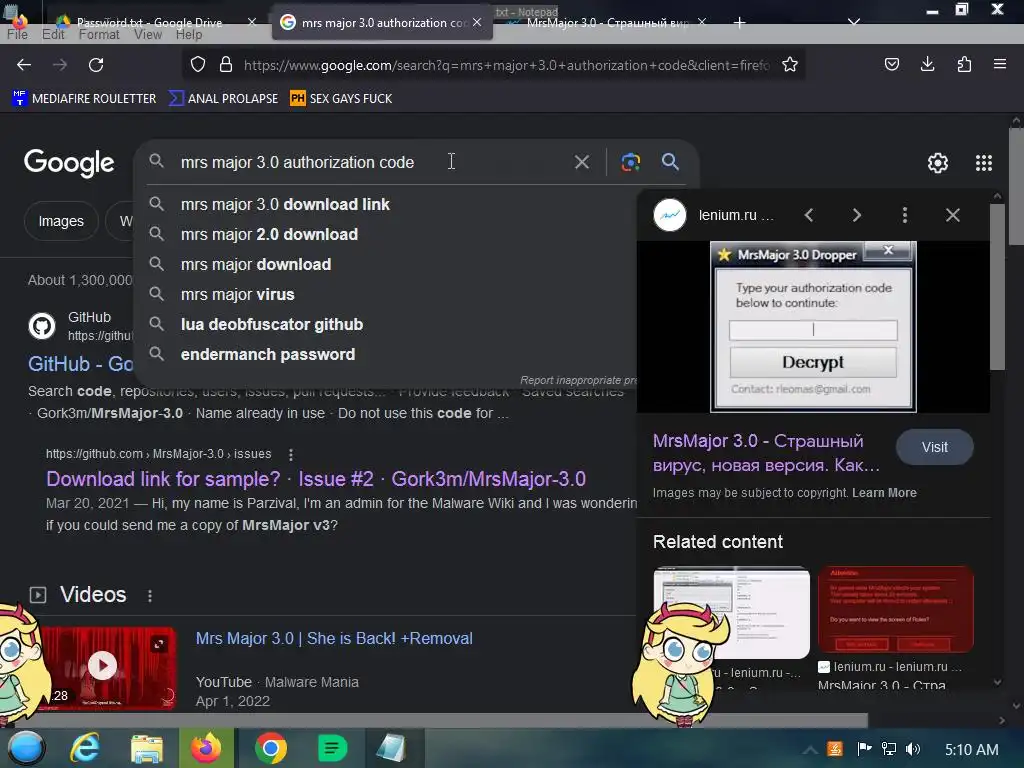Switch to MrsMajor 3.0 Страшный вирус tab
This screenshot has width=1024, height=768.
coord(607,23)
